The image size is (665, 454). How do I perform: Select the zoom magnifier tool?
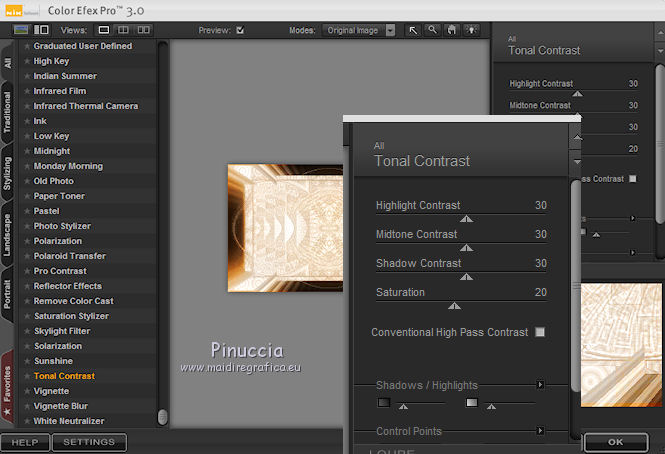click(x=432, y=30)
